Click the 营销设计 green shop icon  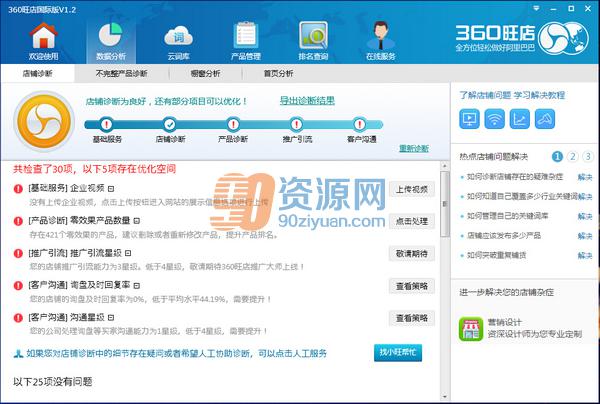(471, 329)
